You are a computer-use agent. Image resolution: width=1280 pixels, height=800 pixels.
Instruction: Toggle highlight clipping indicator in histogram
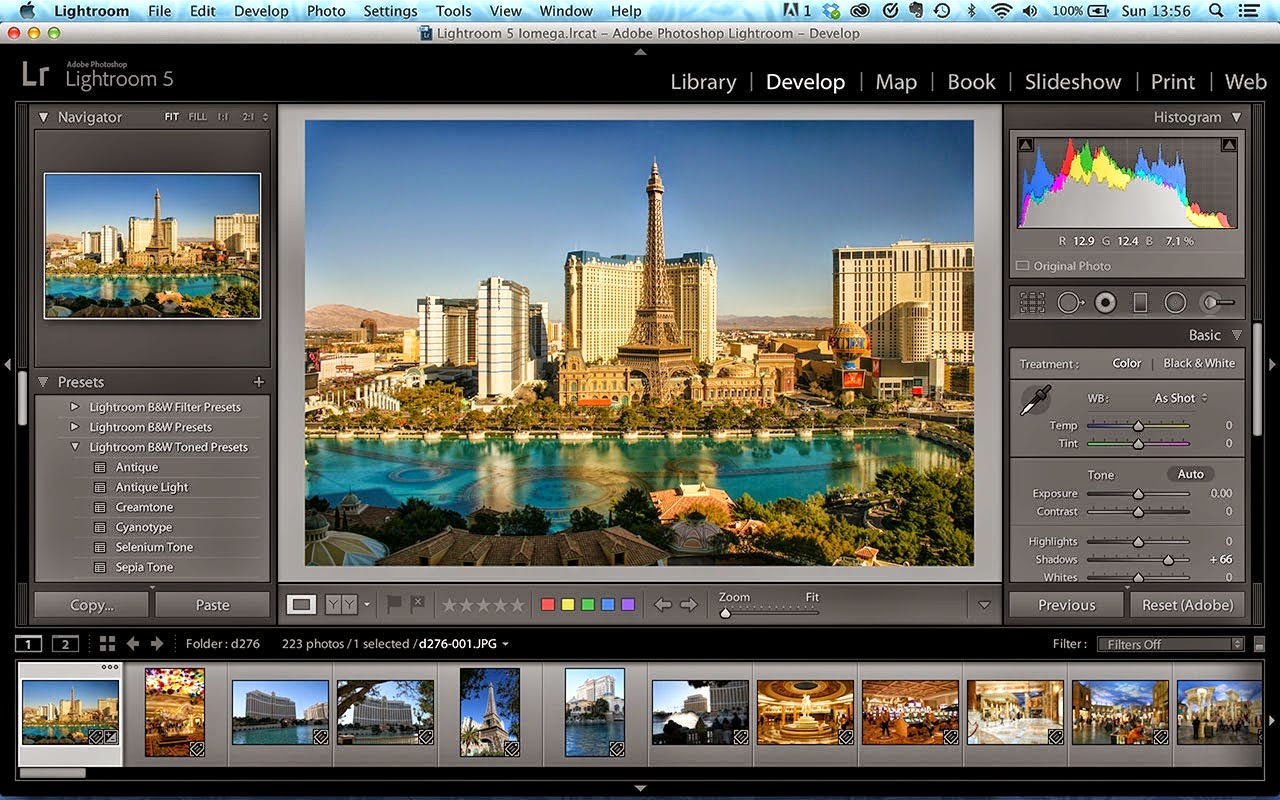point(1229,145)
